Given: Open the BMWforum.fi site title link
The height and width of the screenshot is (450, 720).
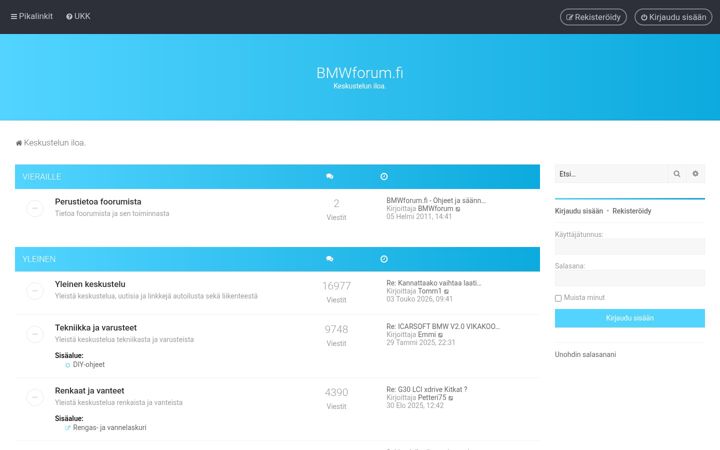Looking at the screenshot, I should (360, 73).
